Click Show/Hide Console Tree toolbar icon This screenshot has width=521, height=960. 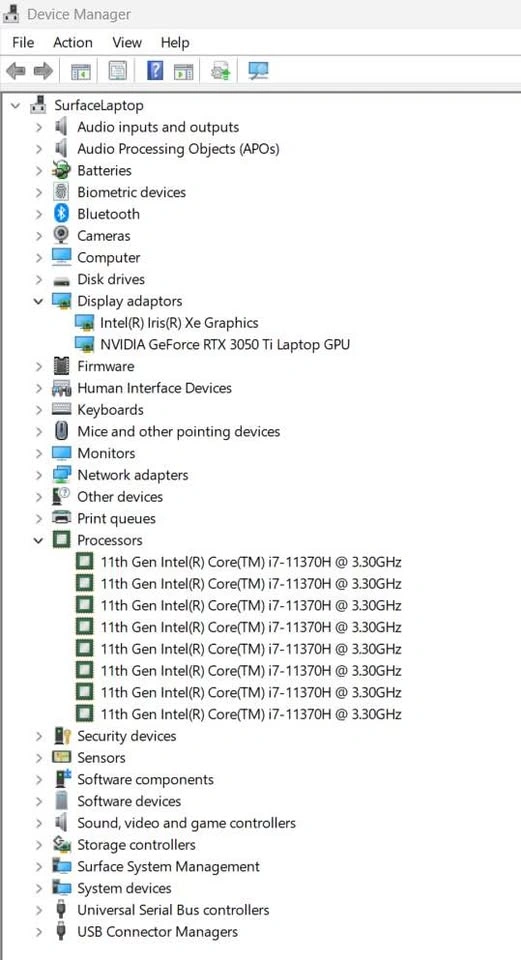[x=80, y=71]
